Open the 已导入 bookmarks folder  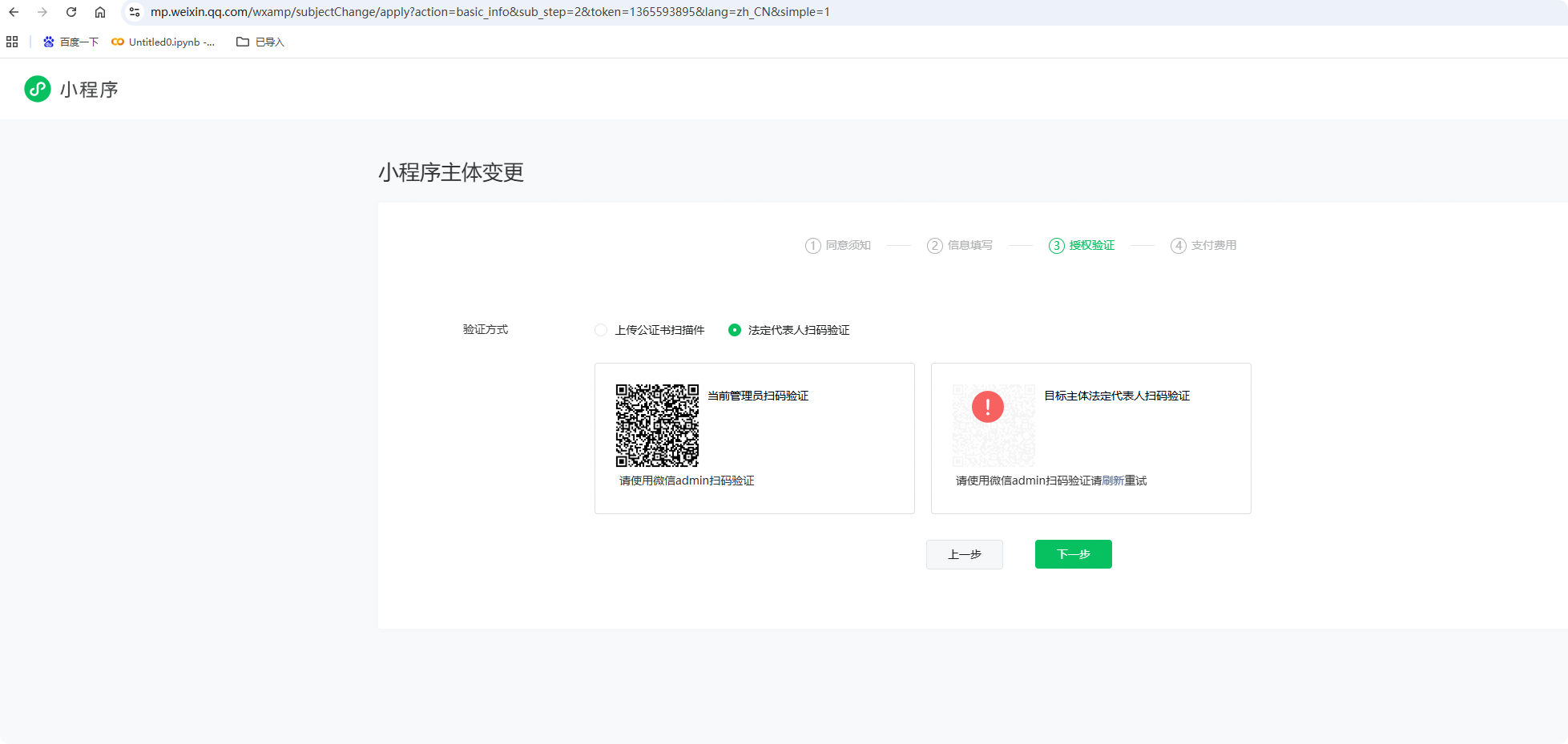(260, 42)
